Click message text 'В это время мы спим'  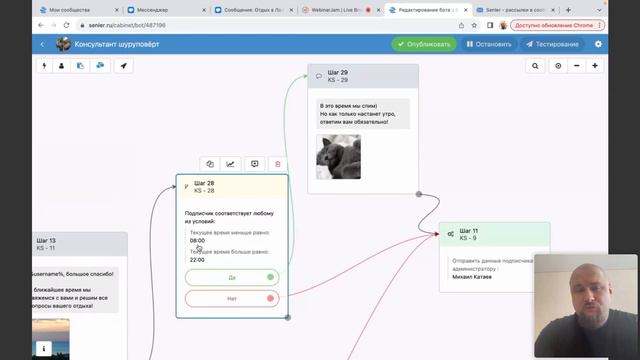pos(349,106)
